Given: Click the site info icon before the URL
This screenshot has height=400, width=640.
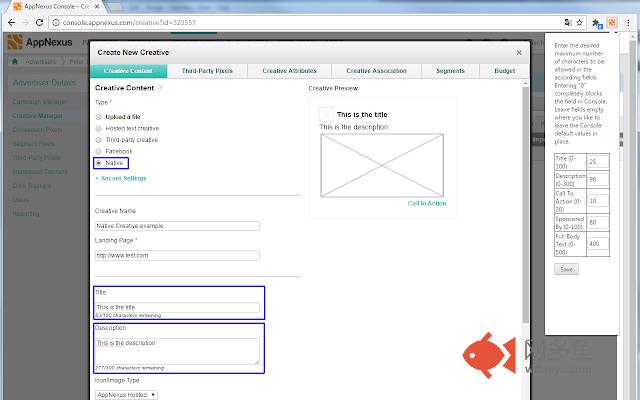Looking at the screenshot, I should [56, 22].
